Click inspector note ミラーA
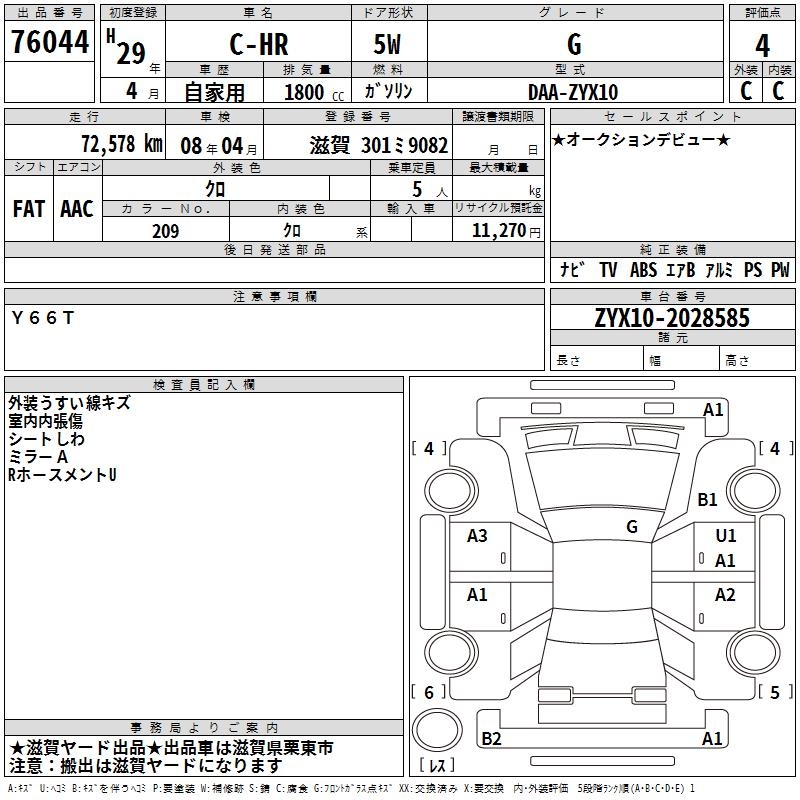Screen dimensions: 800x800 38,457
